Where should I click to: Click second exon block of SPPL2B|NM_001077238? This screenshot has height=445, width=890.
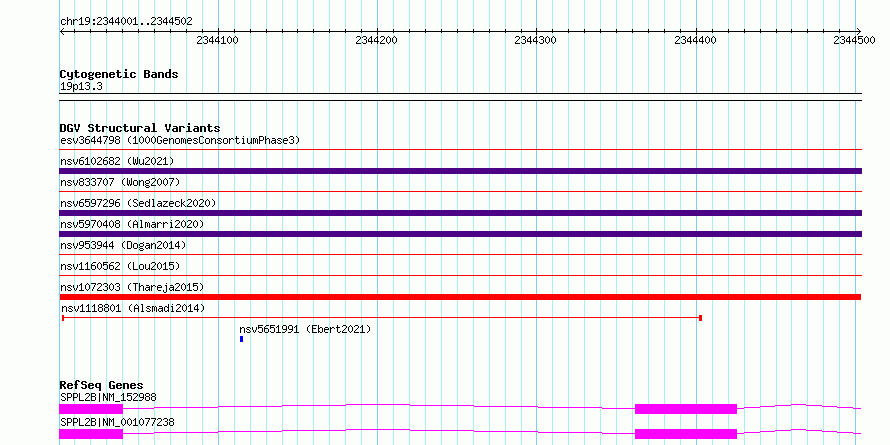pos(686,434)
